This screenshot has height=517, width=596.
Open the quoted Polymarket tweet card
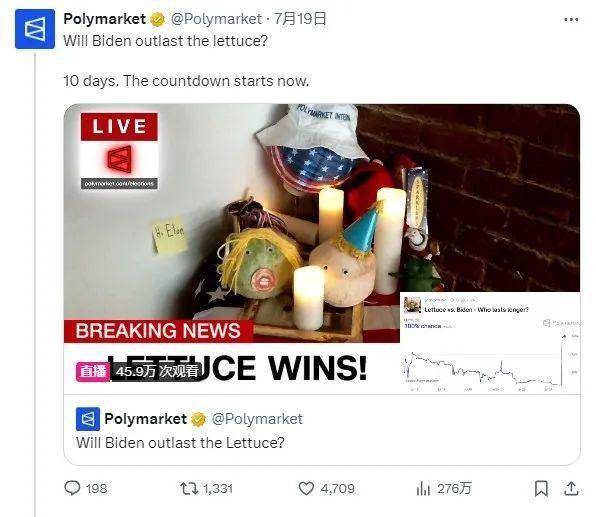click(322, 430)
